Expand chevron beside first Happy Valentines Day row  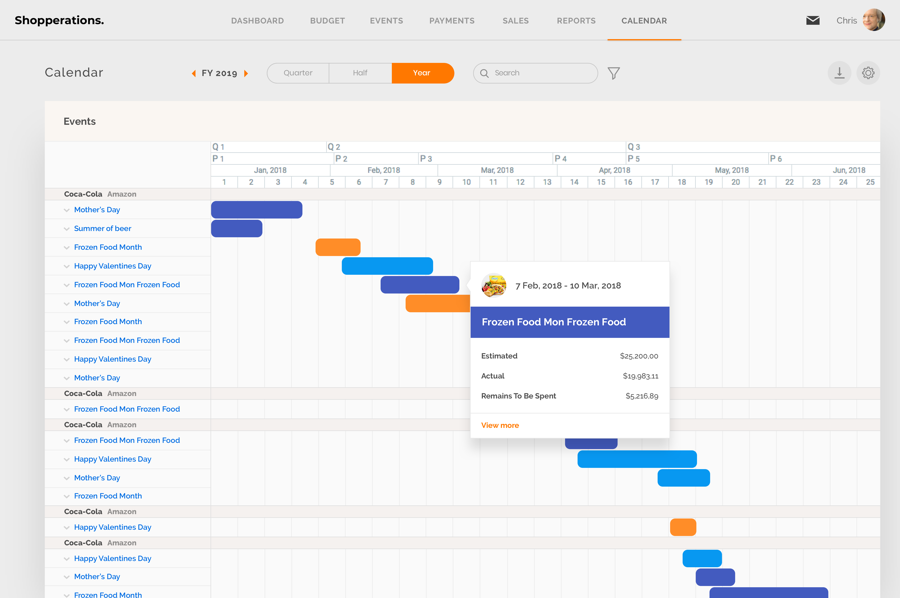67,266
